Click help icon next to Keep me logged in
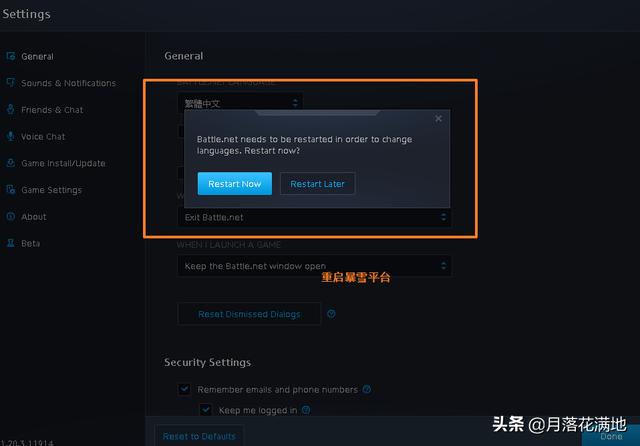 306,410
